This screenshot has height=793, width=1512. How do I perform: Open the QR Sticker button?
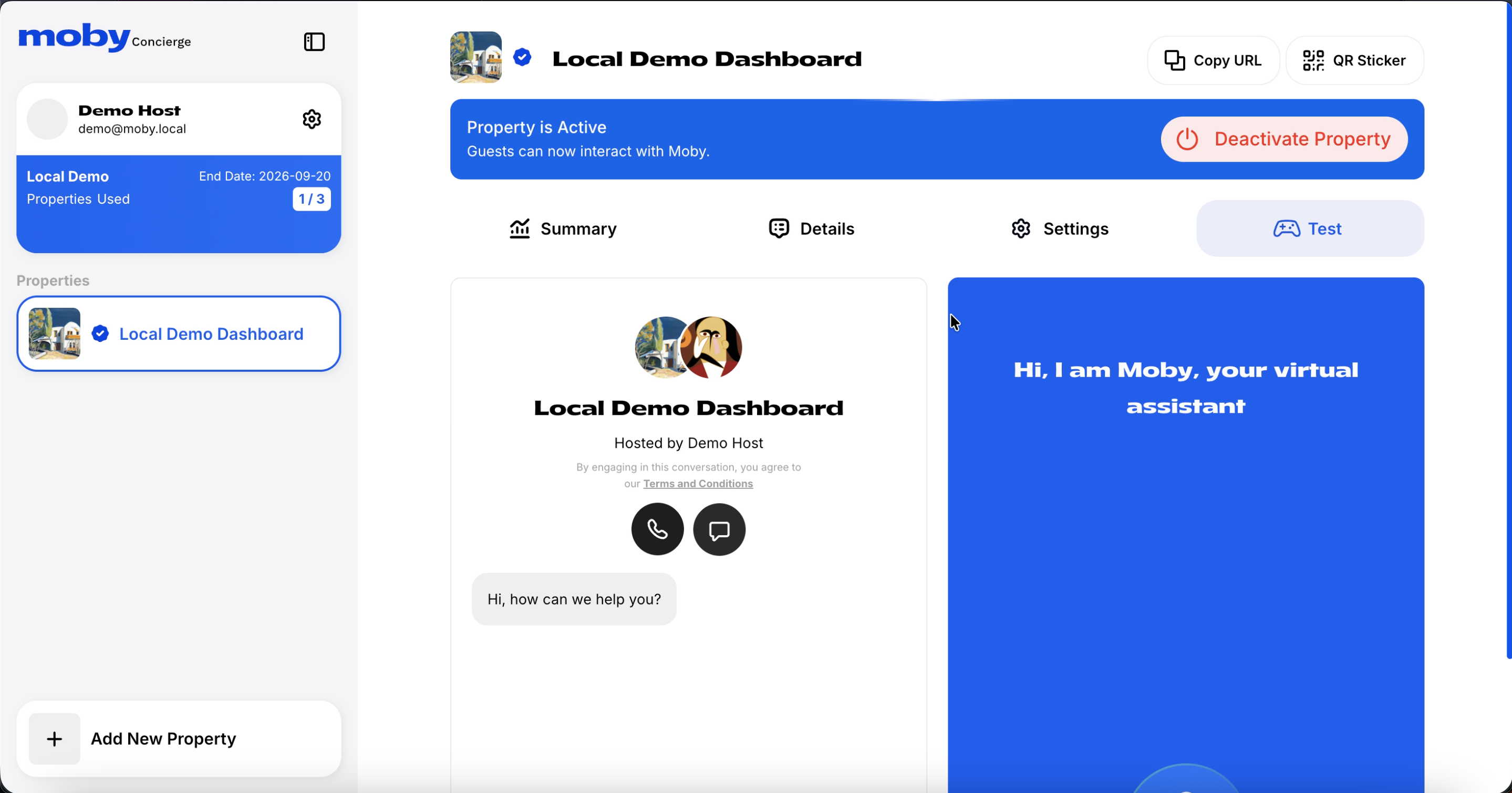1354,60
